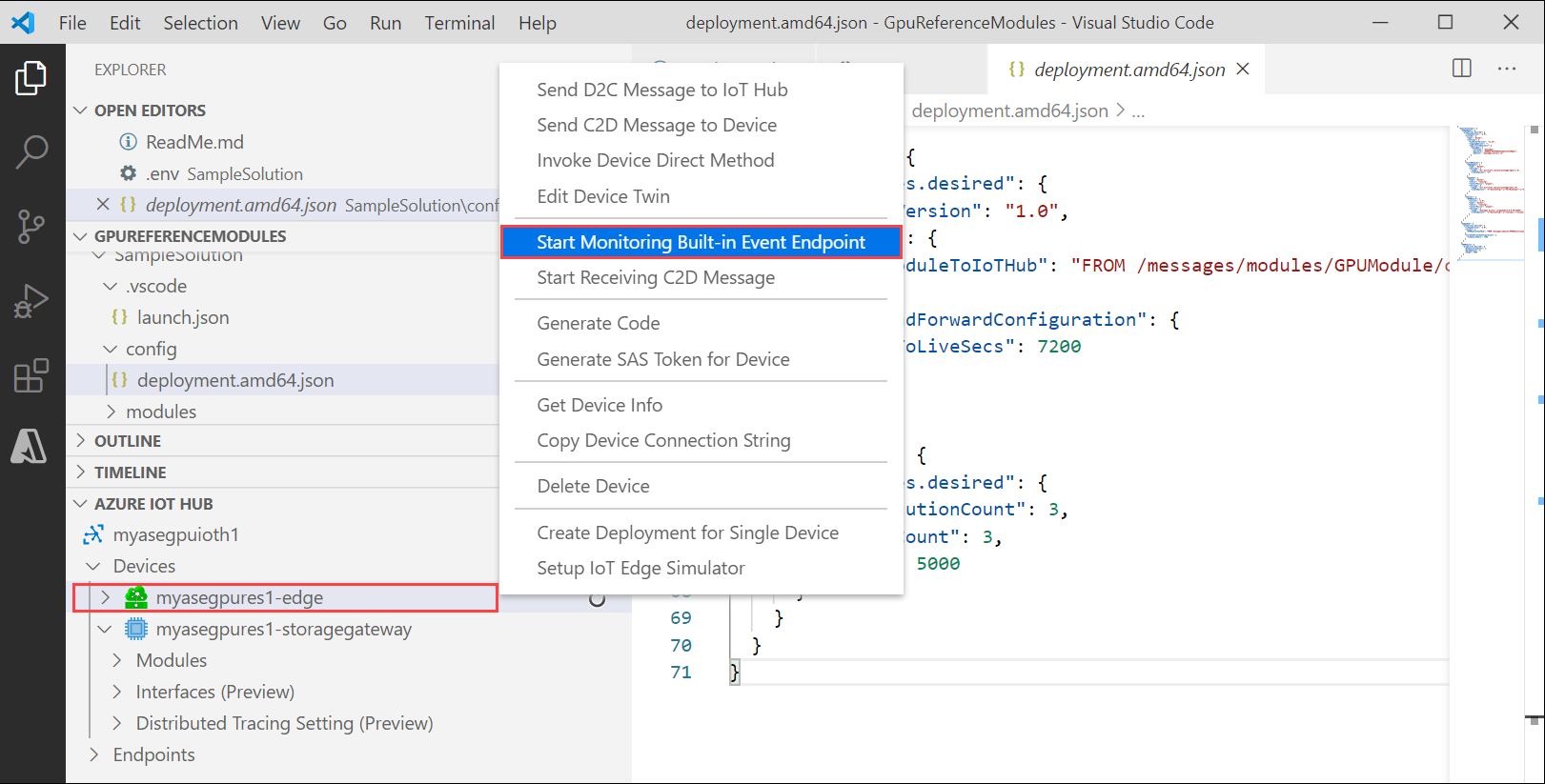1545x784 pixels.
Task: Open the Run and Debug view
Action: (x=30, y=301)
